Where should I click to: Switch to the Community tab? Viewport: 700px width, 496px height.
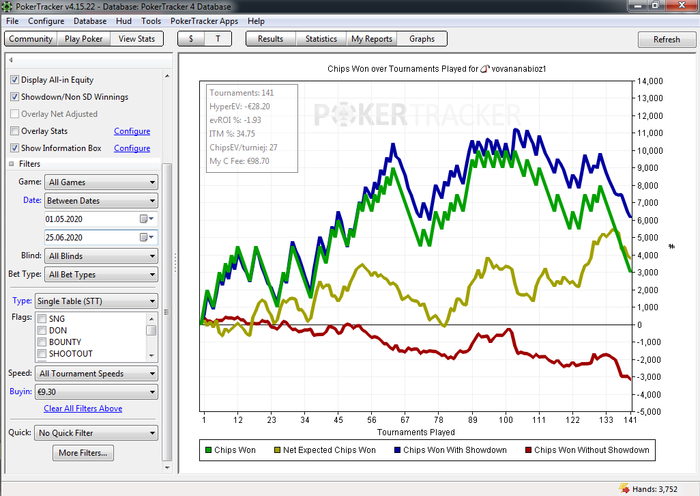(x=30, y=39)
